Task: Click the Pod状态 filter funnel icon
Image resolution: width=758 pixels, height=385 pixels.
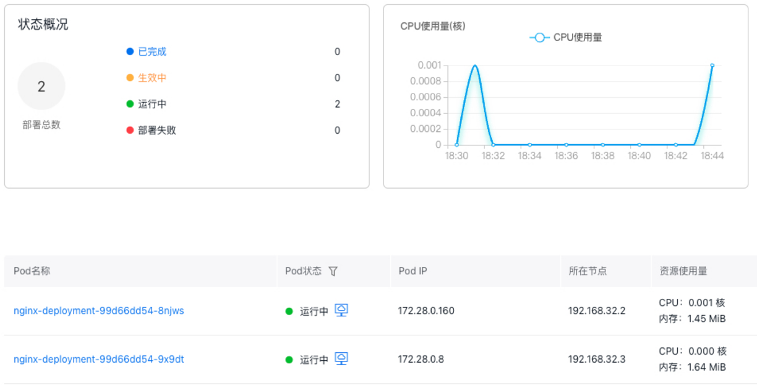Action: (333, 271)
